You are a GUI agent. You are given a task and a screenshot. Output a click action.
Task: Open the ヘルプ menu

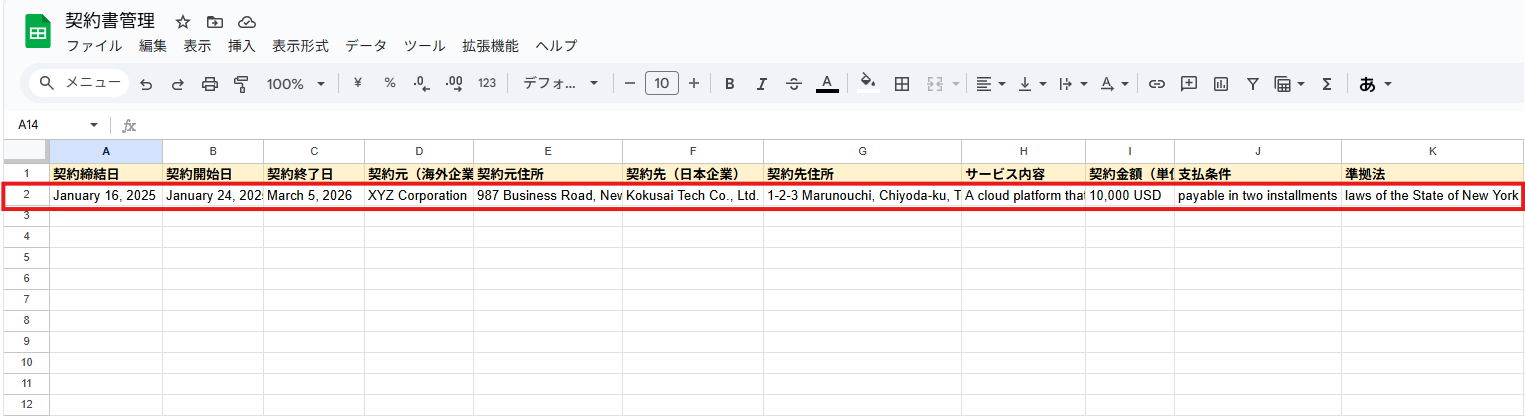[556, 46]
